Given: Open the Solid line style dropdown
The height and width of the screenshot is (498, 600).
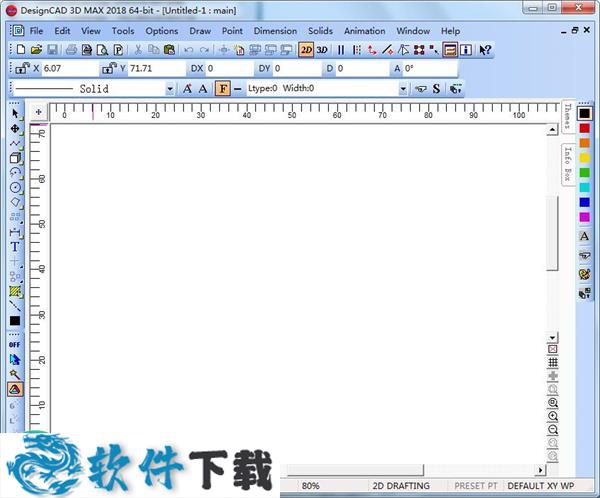Looking at the screenshot, I should (x=170, y=89).
